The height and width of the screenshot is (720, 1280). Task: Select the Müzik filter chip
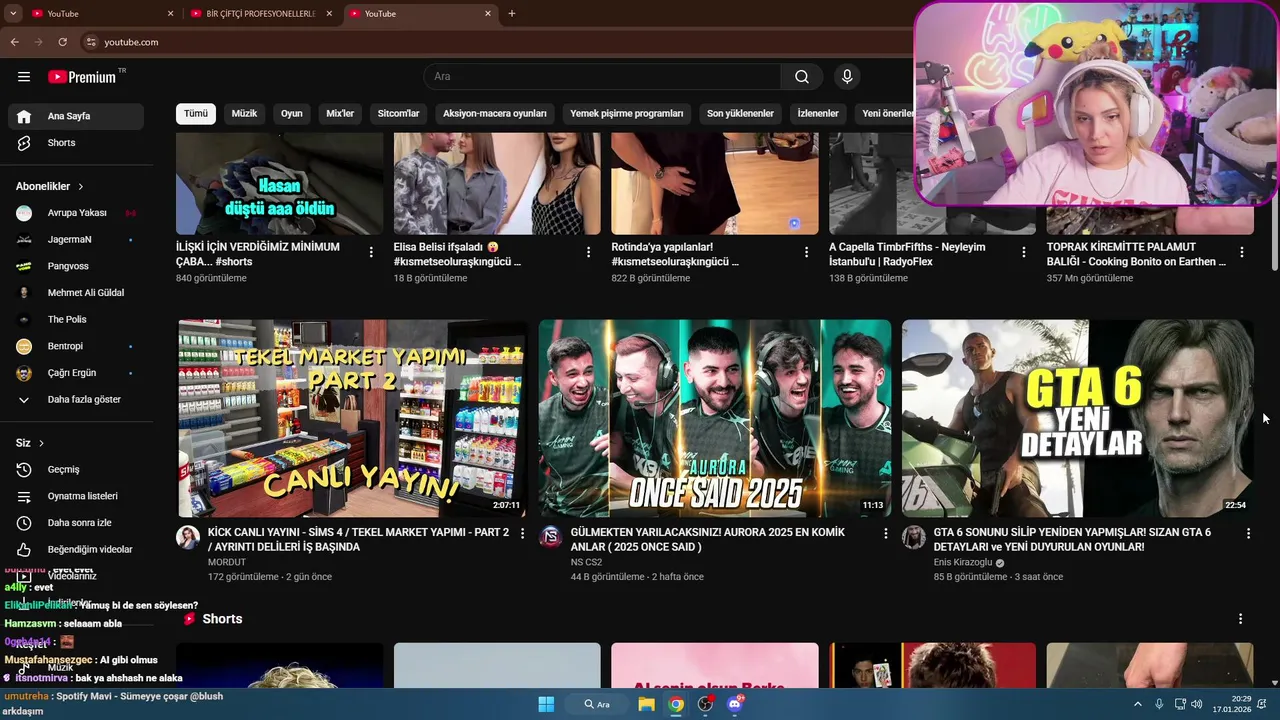coord(244,114)
